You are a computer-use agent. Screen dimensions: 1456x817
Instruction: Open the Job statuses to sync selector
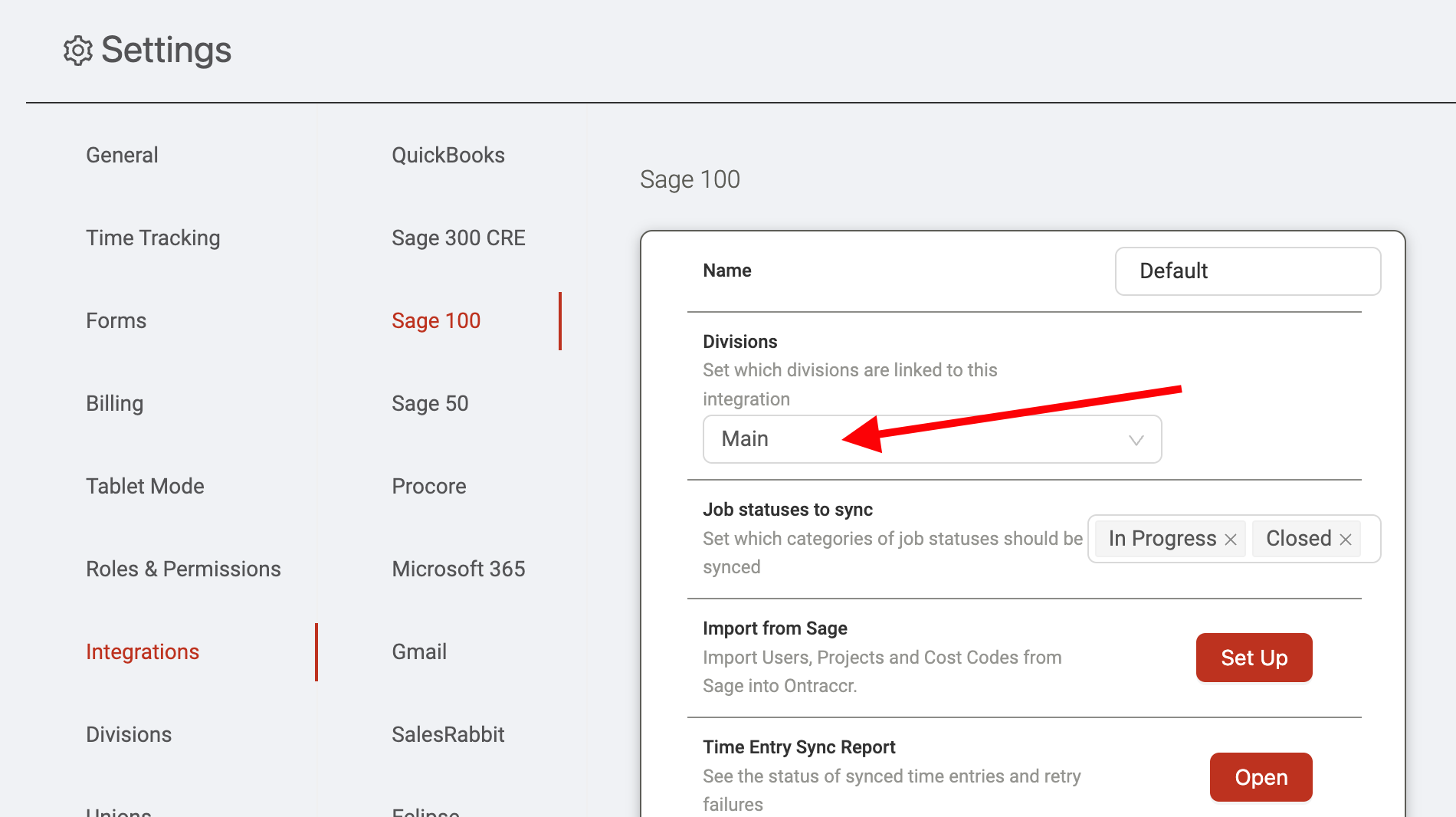tap(1234, 539)
